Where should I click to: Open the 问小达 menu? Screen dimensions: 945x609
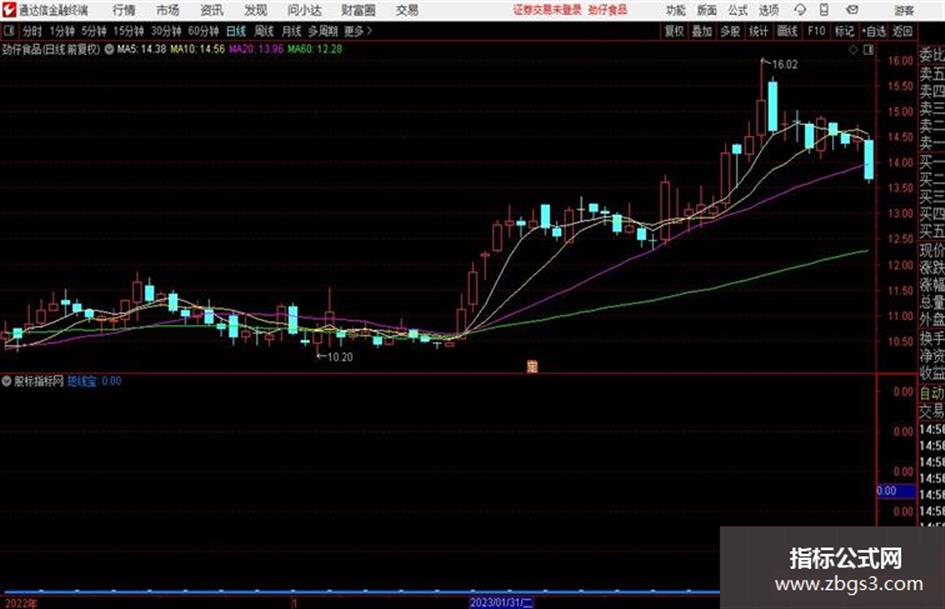point(304,10)
